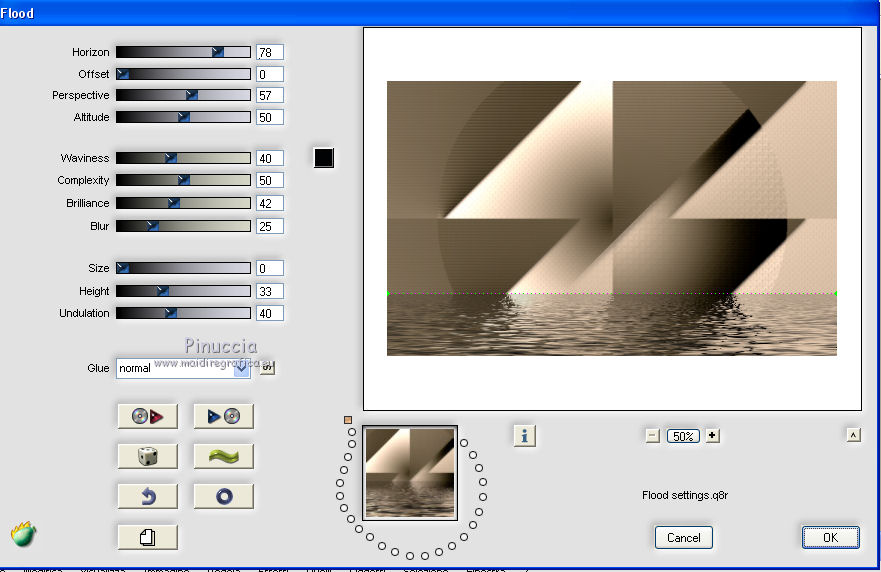Open the load preset disc button
This screenshot has width=881, height=572.
coord(148,416)
